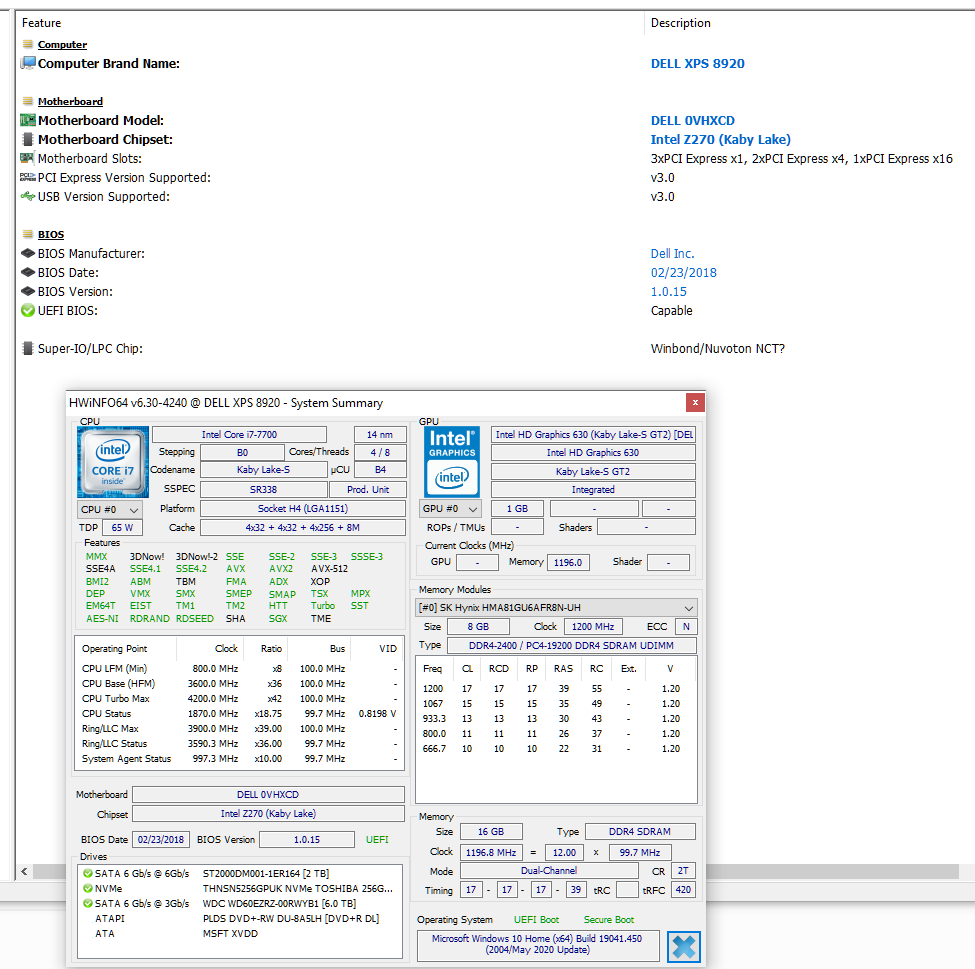Click the memory Mode field Dual-Channel
Image resolution: width=975 pixels, height=969 pixels.
549,871
